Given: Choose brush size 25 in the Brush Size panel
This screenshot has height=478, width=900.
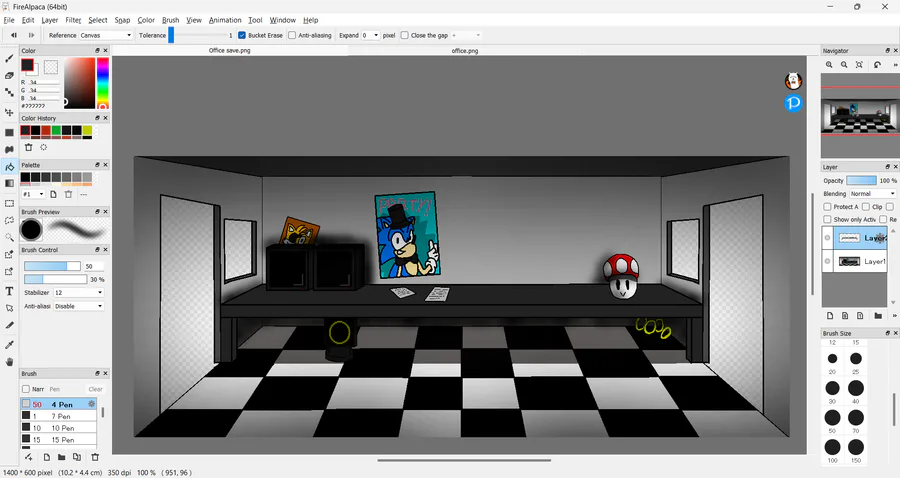Looking at the screenshot, I should click(856, 359).
